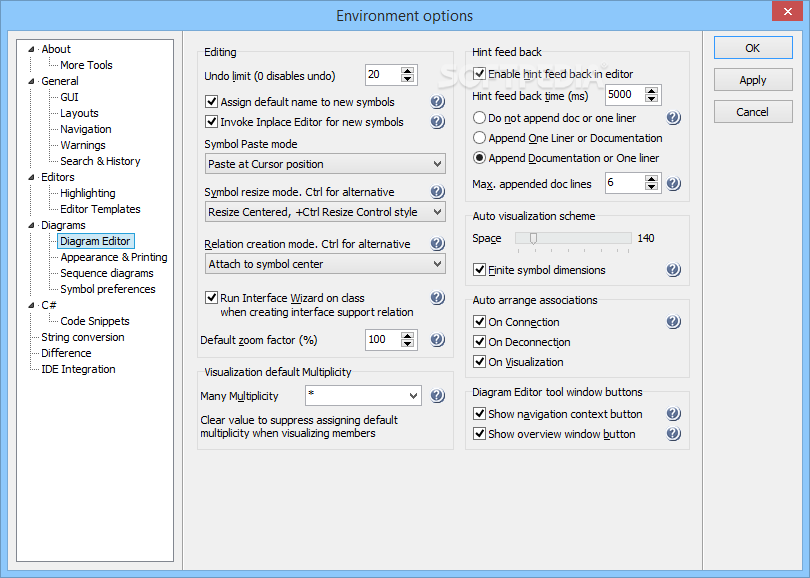Select Appearance & Printing item
The width and height of the screenshot is (810, 578).
click(x=114, y=257)
